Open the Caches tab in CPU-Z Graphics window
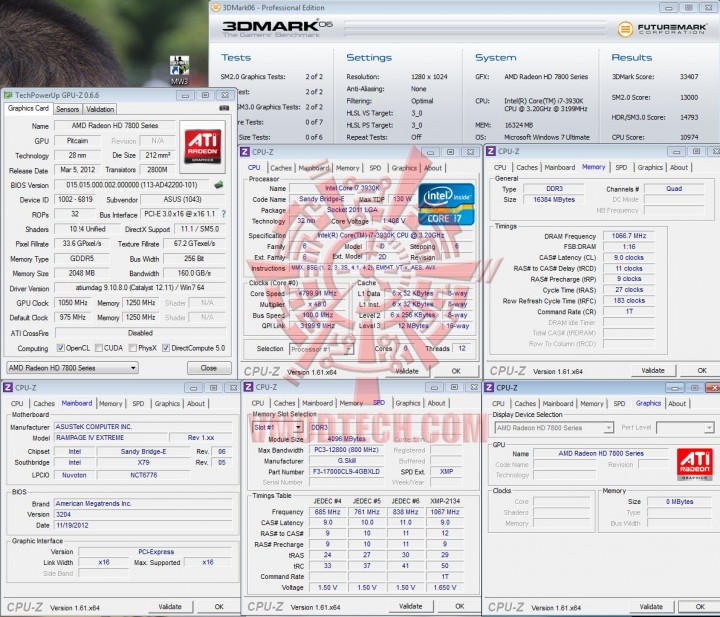720x617 pixels. pos(525,404)
